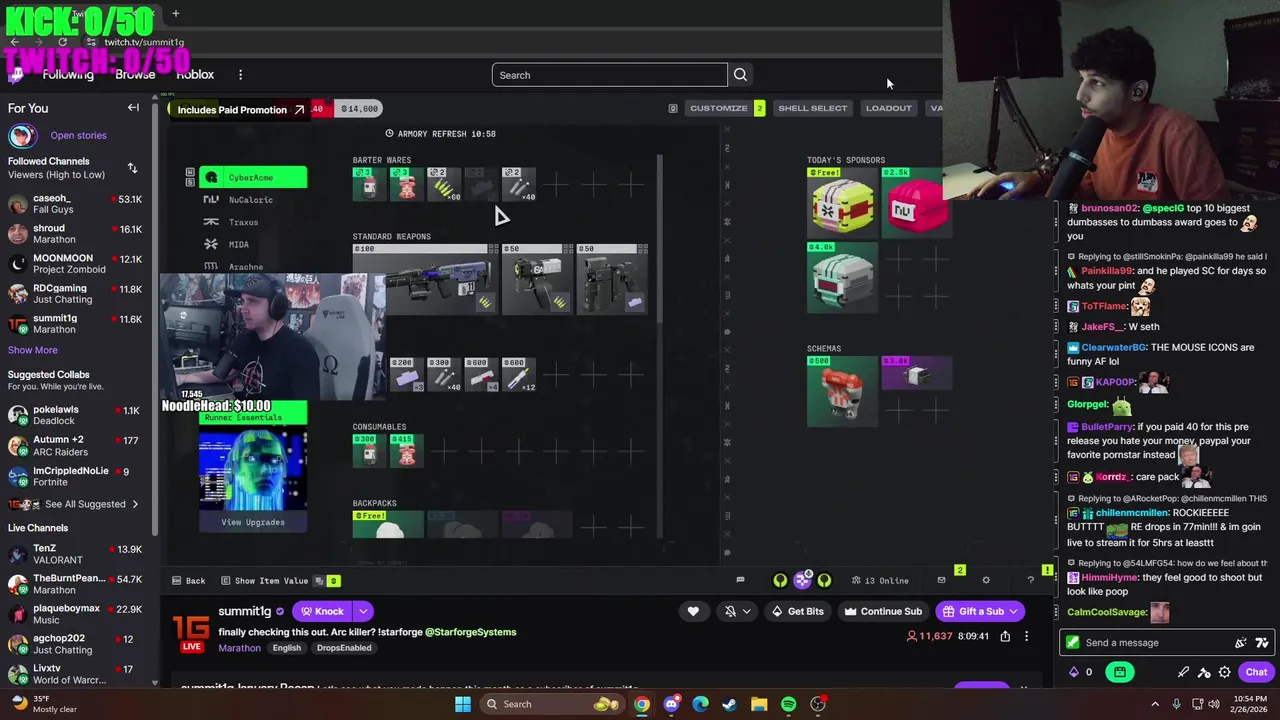Click Continue Sub button
The height and width of the screenshot is (720, 1280).
coord(882,611)
